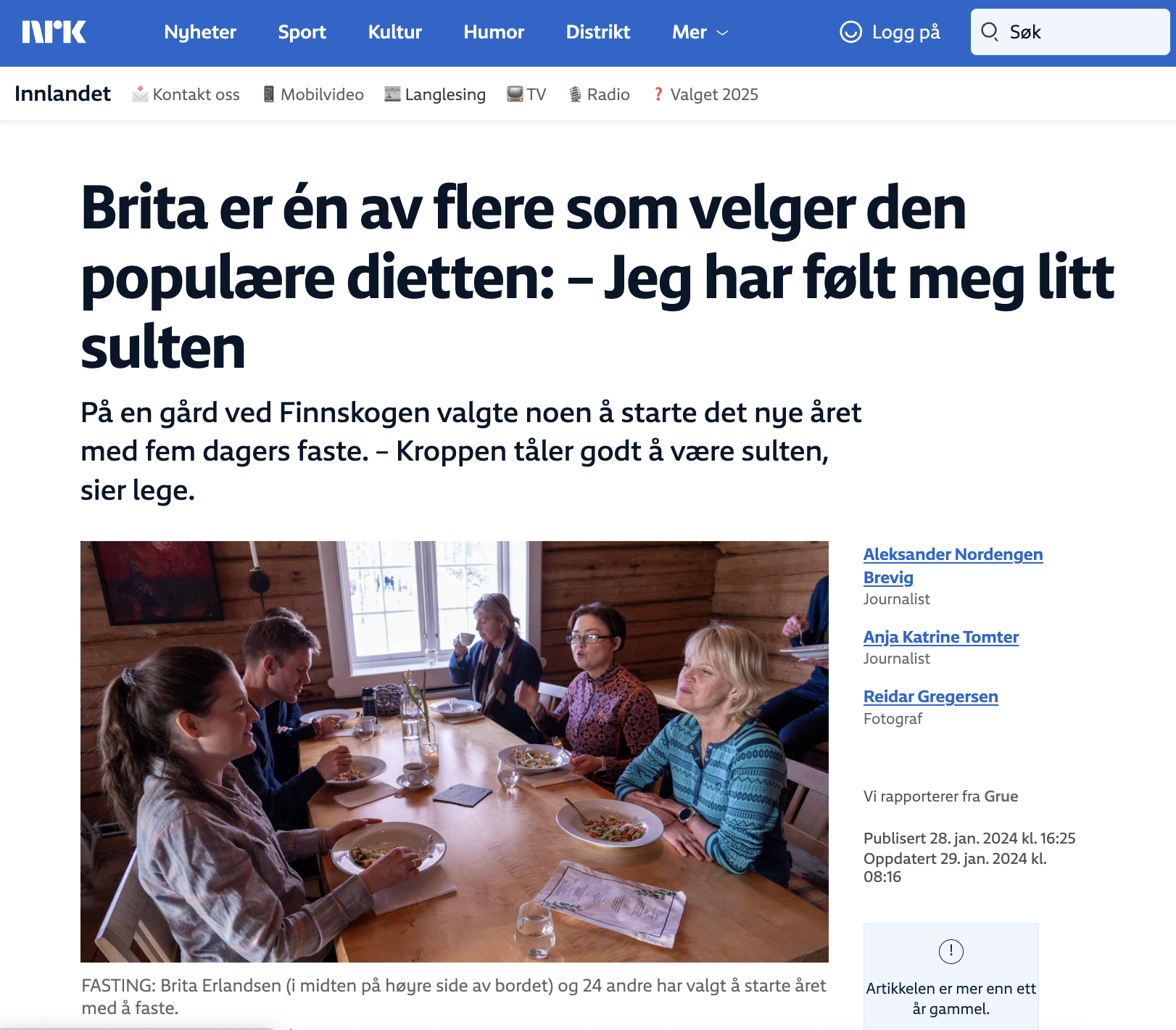Image resolution: width=1176 pixels, height=1030 pixels.
Task: Expand the Mer dropdown menu
Action: (x=700, y=32)
